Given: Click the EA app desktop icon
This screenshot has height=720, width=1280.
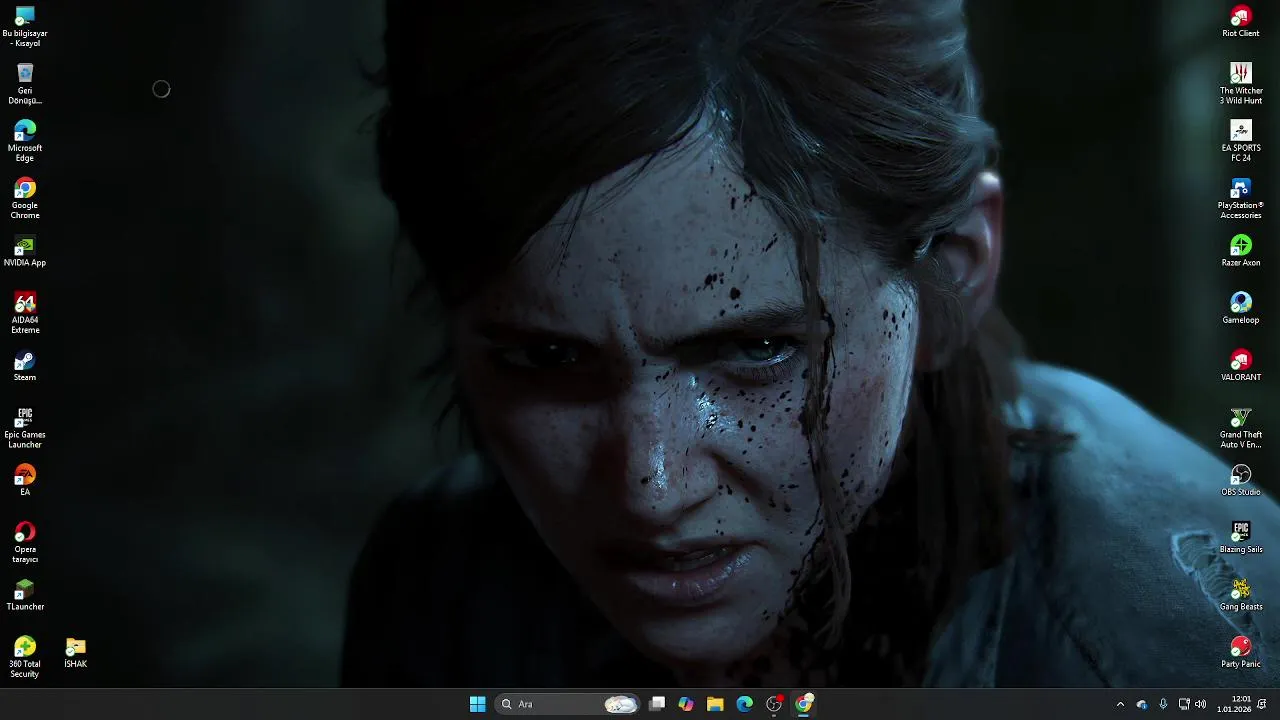Looking at the screenshot, I should [25, 480].
